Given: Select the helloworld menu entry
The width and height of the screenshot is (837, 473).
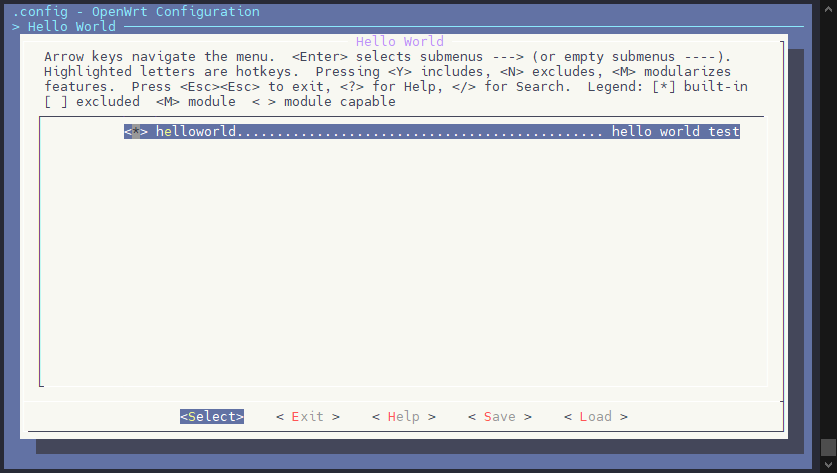Looking at the screenshot, I should coord(432,131).
